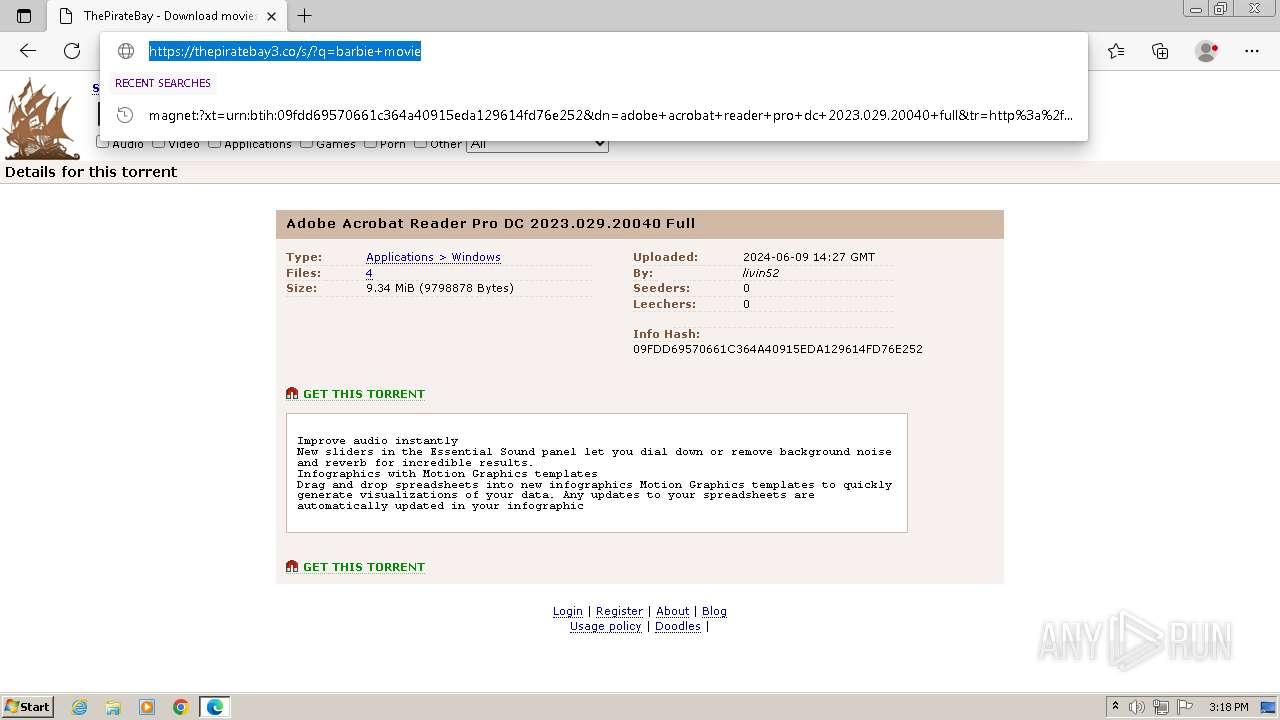Image resolution: width=1280 pixels, height=720 pixels.
Task: Open the Usage policy link
Action: click(605, 626)
